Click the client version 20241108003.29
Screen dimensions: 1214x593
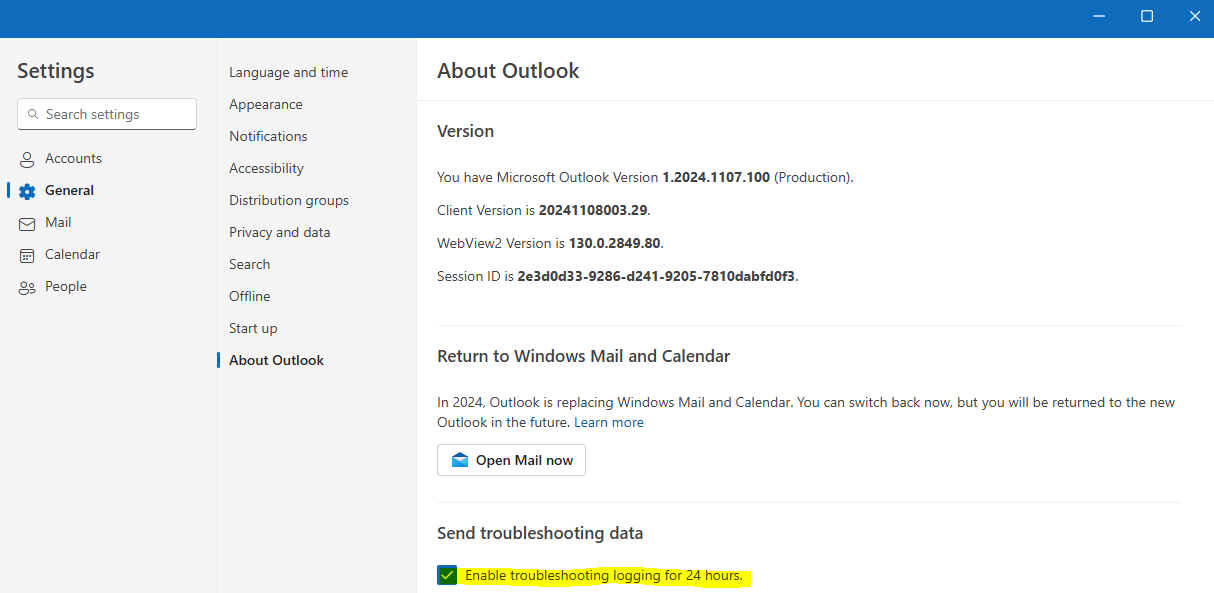(593, 210)
